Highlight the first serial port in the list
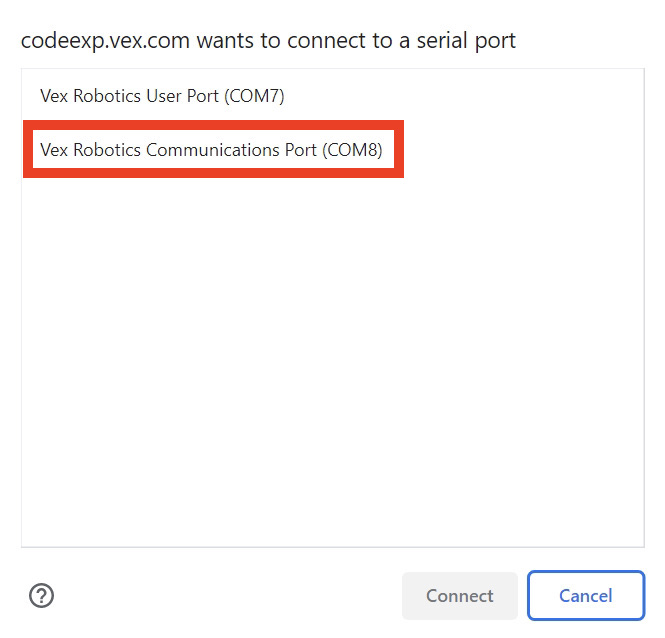Image resolution: width=665 pixels, height=638 pixels. click(162, 96)
